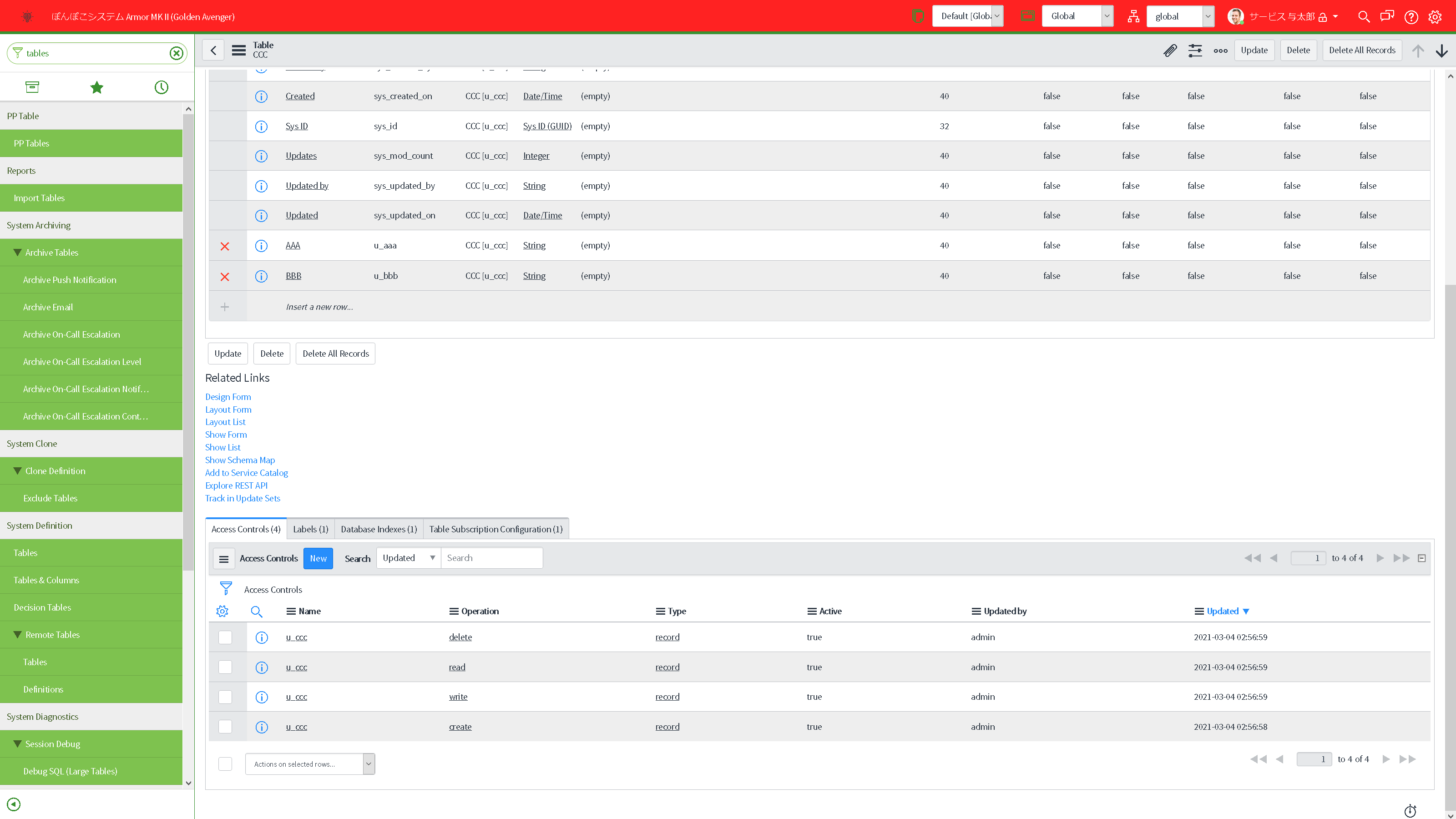Collapse the Archive Tables navigator group
This screenshot has width=1456, height=819.
click(18, 253)
